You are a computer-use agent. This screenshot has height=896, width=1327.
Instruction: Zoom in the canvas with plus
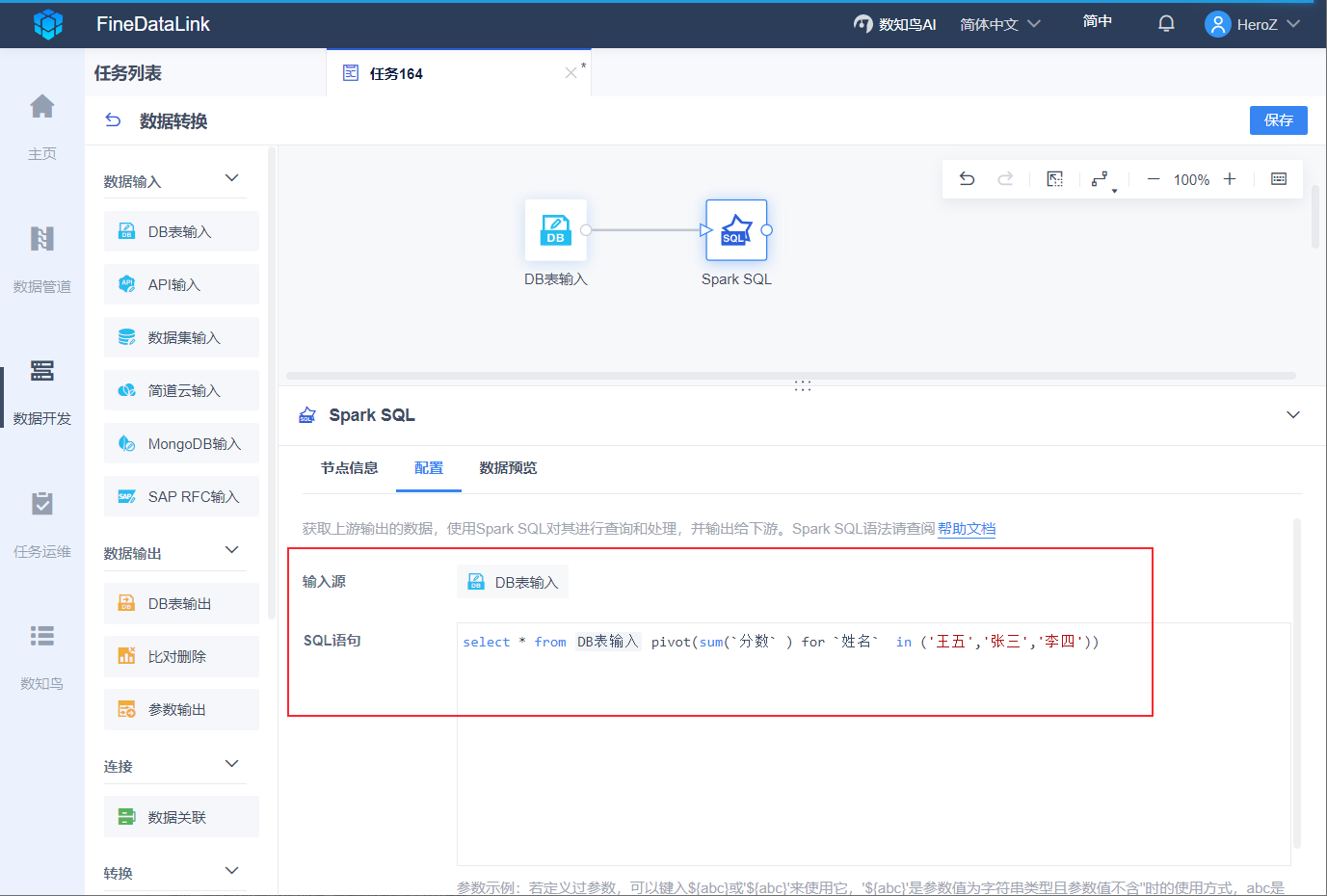1230,179
